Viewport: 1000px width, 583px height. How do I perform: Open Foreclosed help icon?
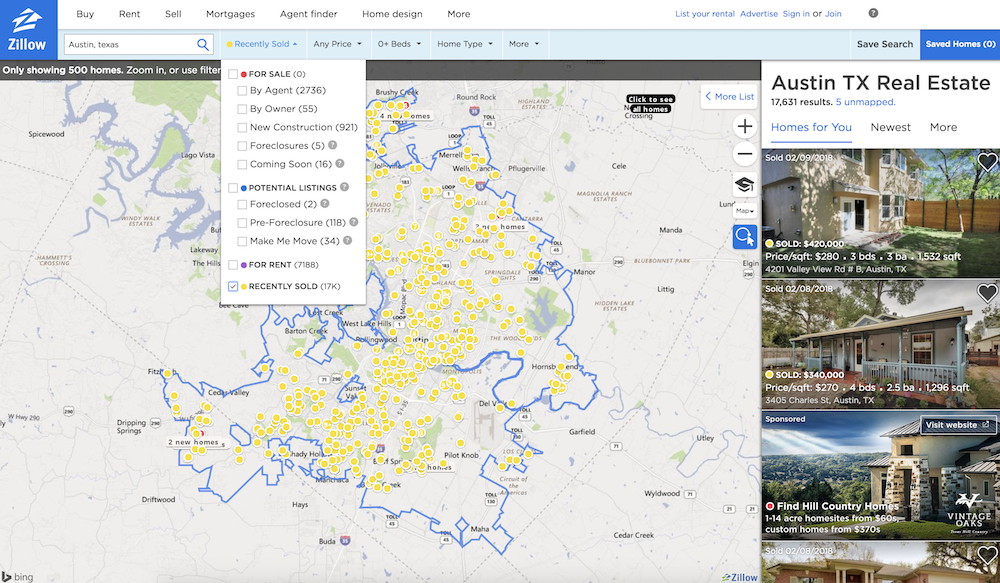click(x=325, y=204)
